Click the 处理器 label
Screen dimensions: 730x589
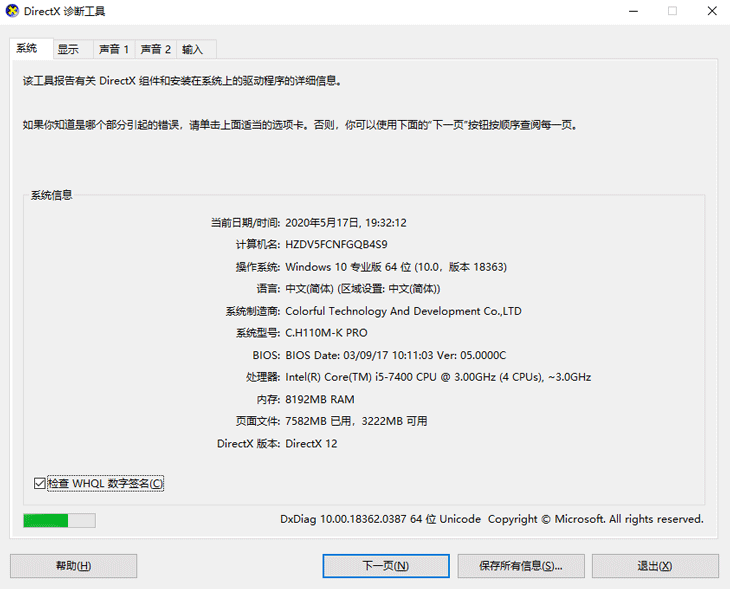point(263,377)
